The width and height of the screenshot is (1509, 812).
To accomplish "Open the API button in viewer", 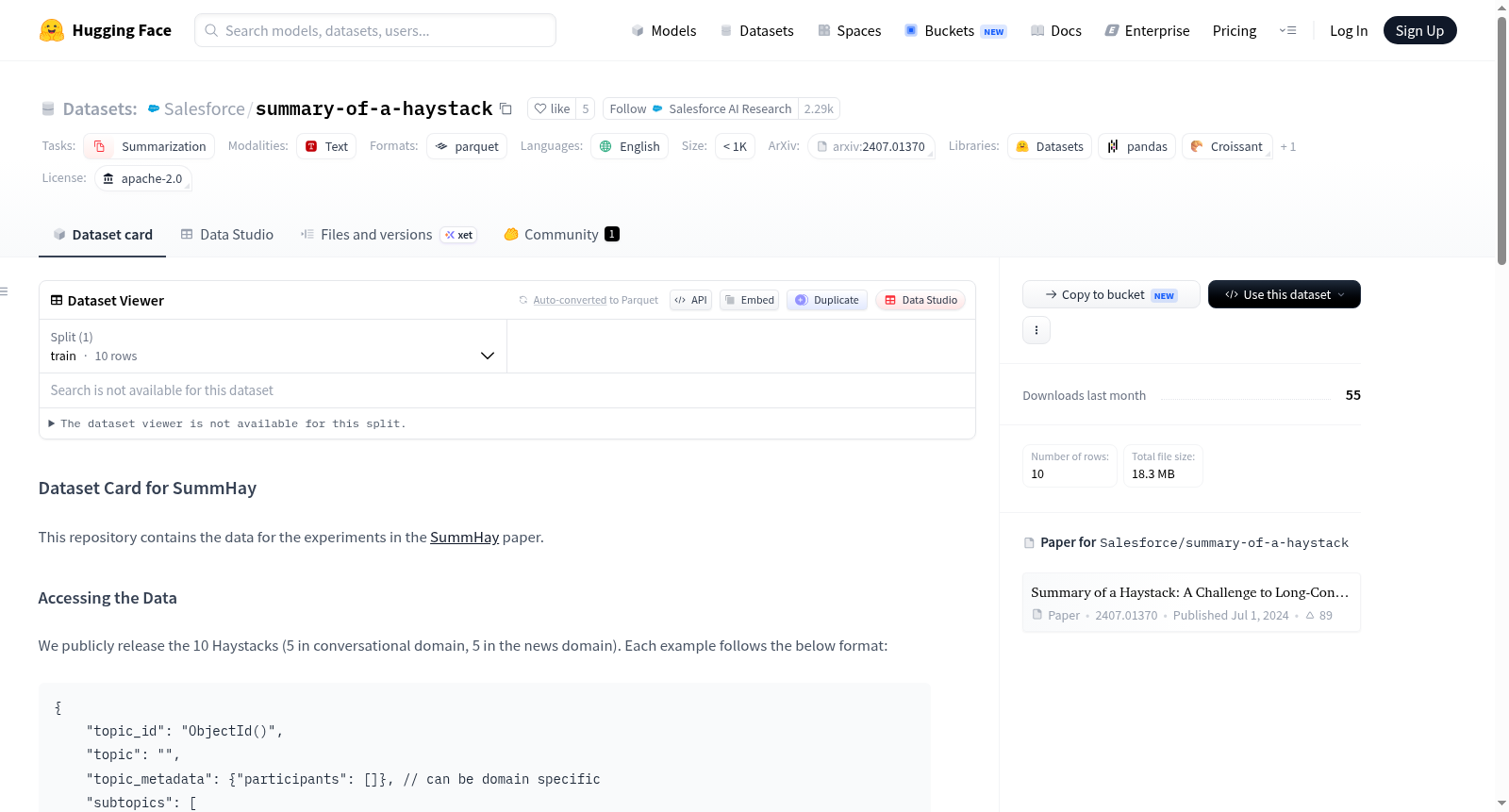I will (x=690, y=300).
